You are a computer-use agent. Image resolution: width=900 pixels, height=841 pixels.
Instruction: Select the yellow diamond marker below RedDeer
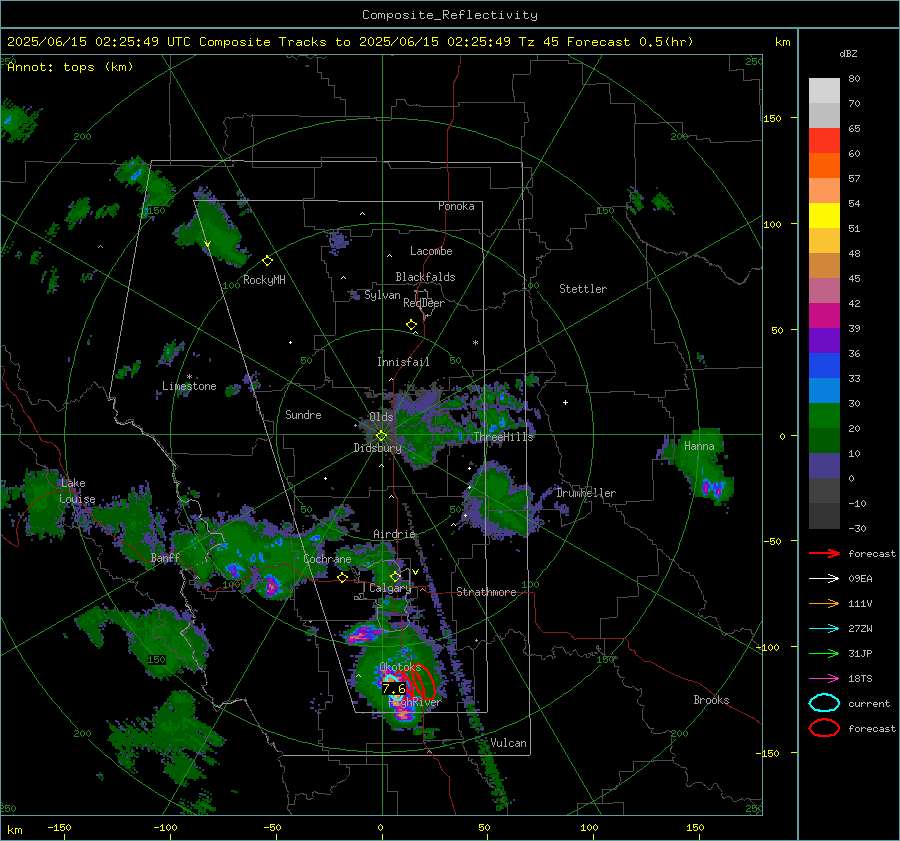click(x=411, y=325)
